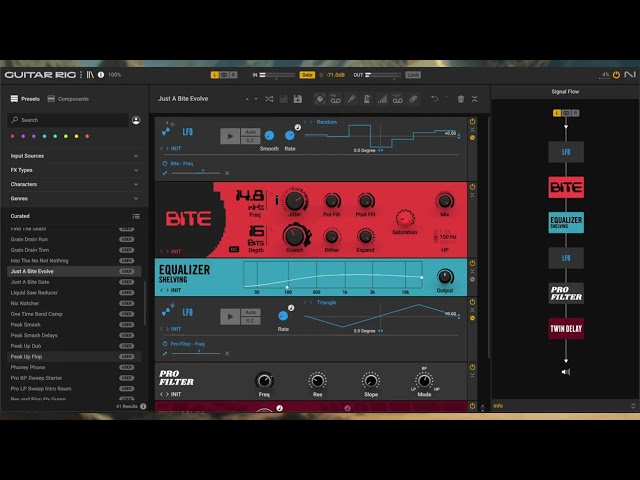This screenshot has width=640, height=480.
Task: Toggle Bite - Freq modulation assignment
Action: [x=165, y=163]
